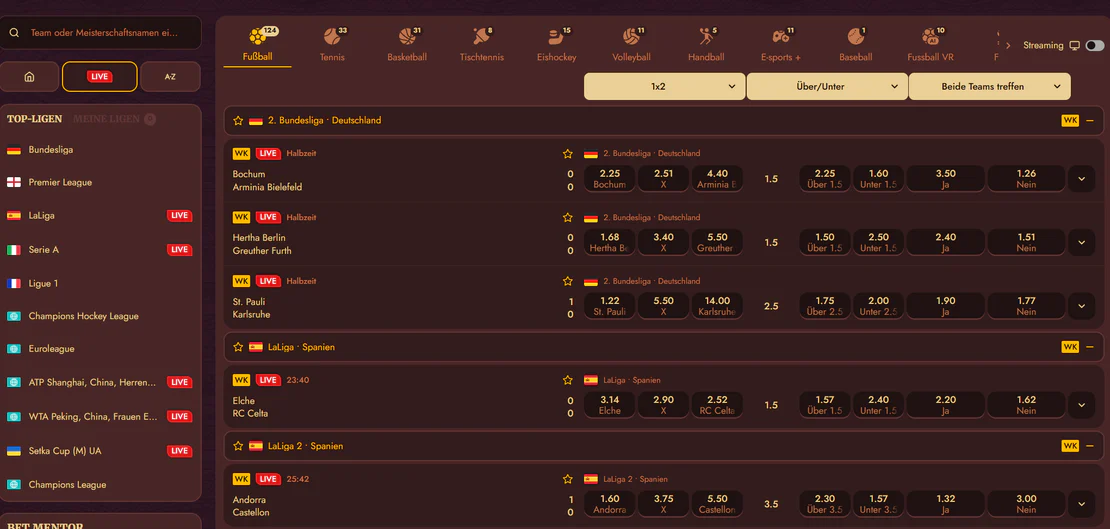This screenshot has width=1110, height=529.
Task: Select the E-sports + controller icon
Action: (780, 36)
